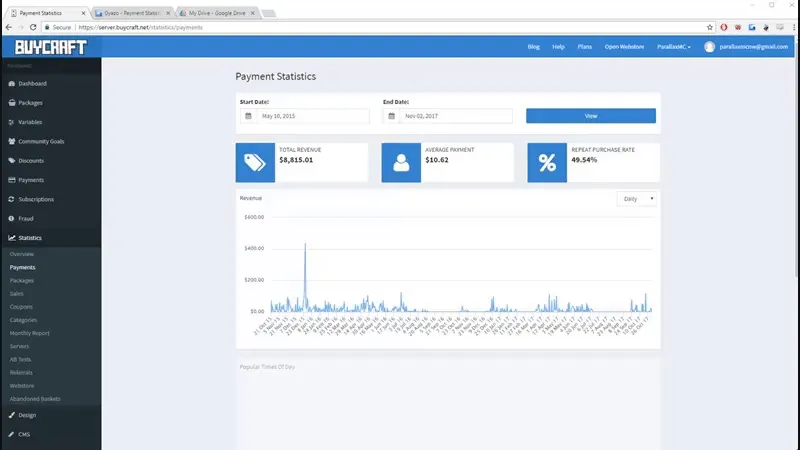Click the CMS pencil icon
Image resolution: width=800 pixels, height=450 pixels.
tap(12, 435)
